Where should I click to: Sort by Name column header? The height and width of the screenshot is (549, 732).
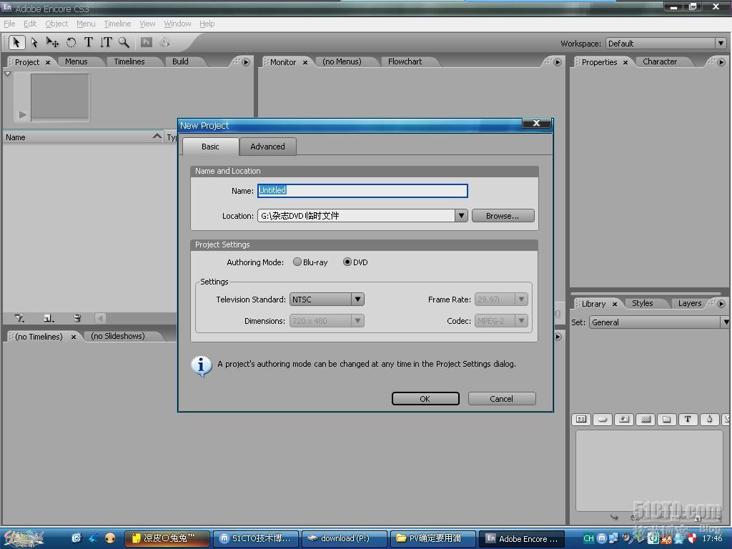coord(83,137)
